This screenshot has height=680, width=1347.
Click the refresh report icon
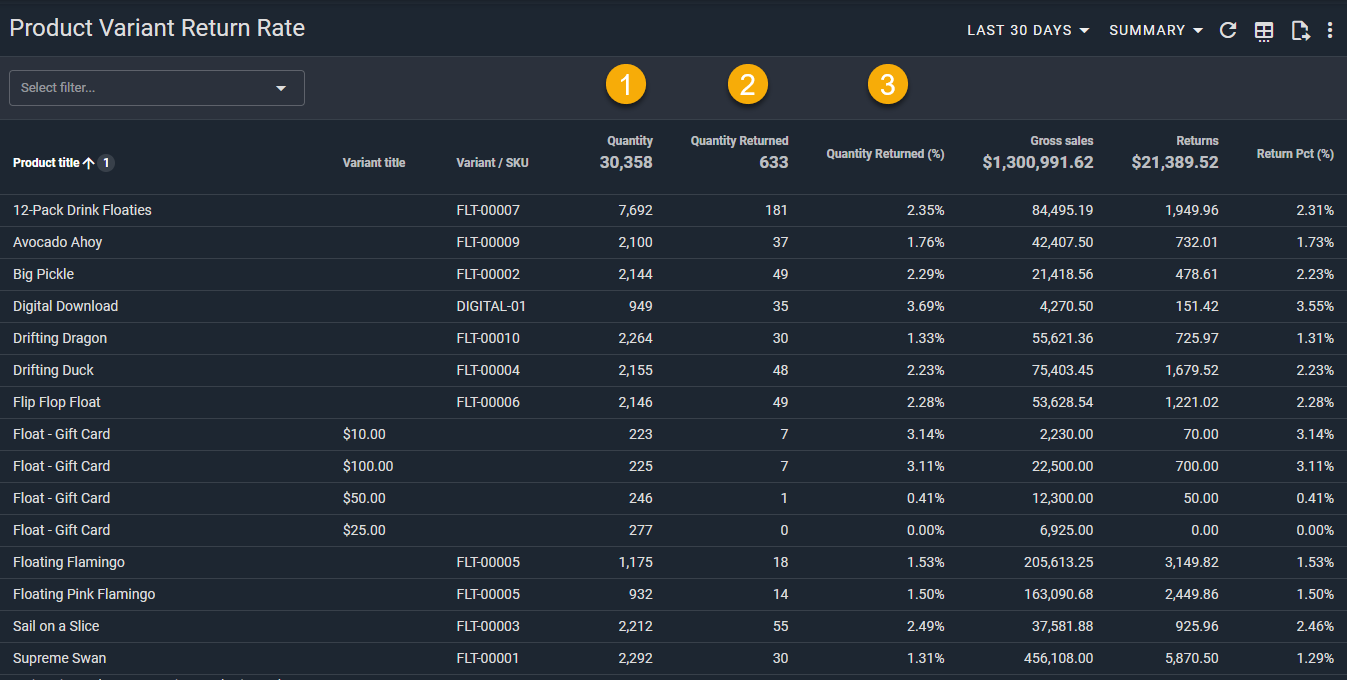pyautogui.click(x=1229, y=31)
